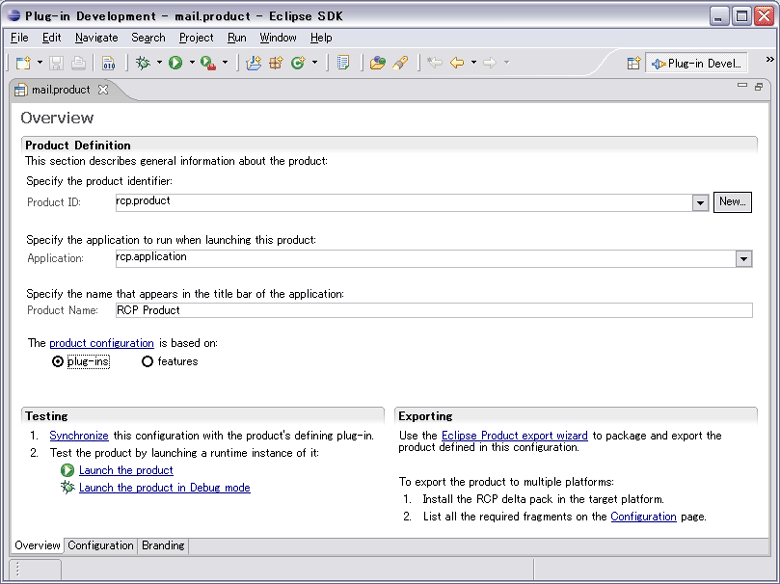The width and height of the screenshot is (780, 584).
Task: Click the New... product ID button
Action: tap(732, 202)
